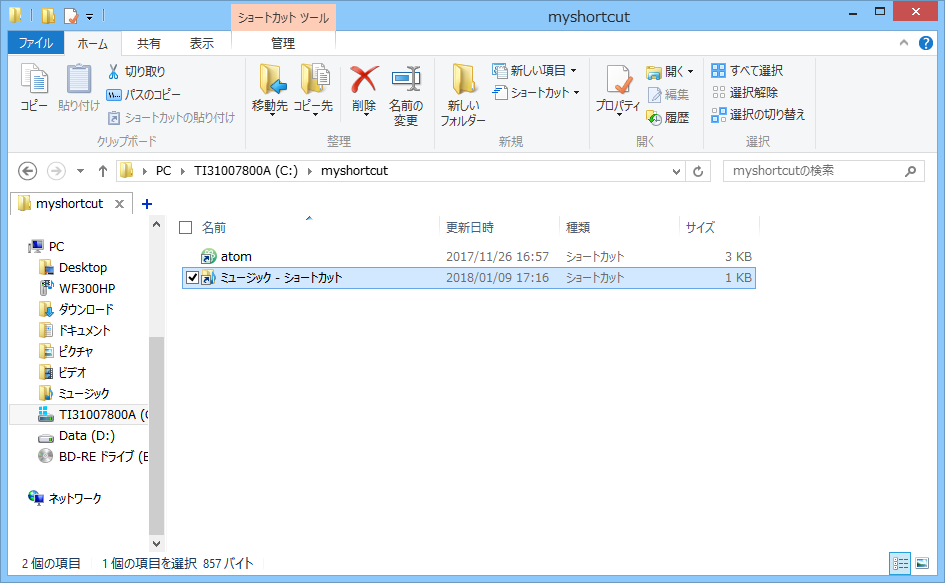This screenshot has height=583, width=945.
Task: Switch to the Share (共有) ribbon tab
Action: click(148, 43)
